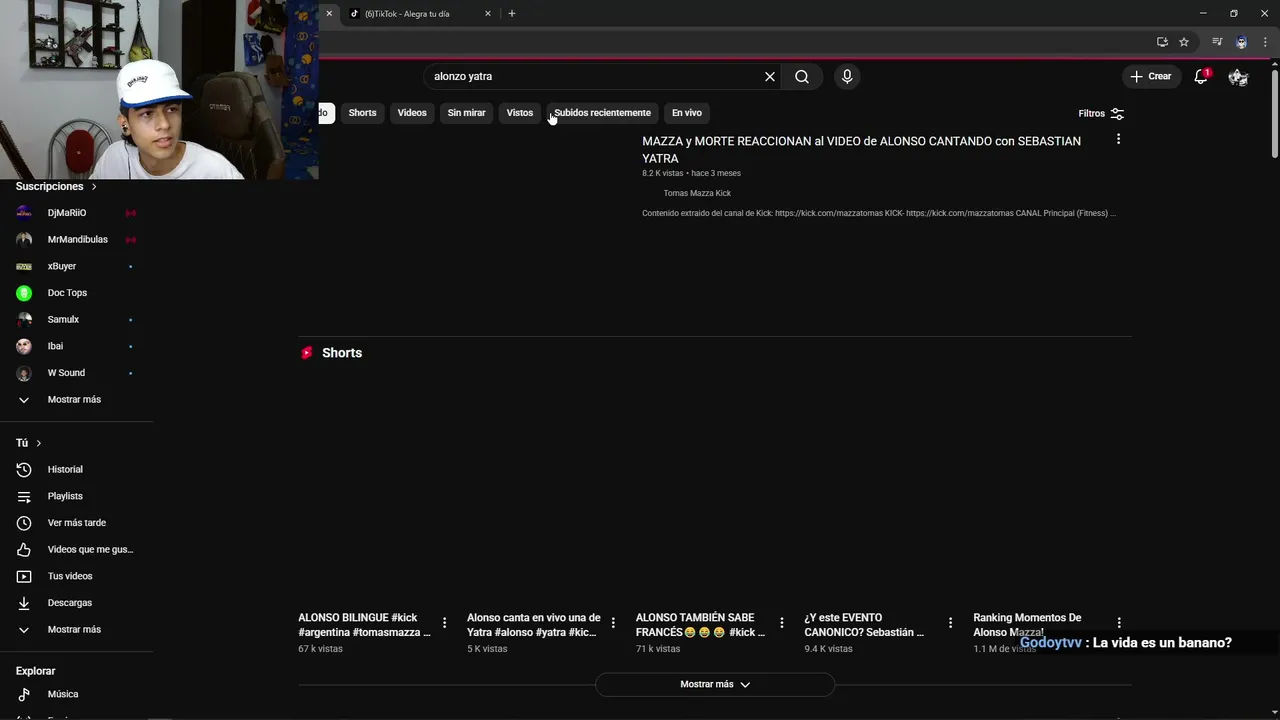Expand more Shorts with Mostrar más button
The height and width of the screenshot is (720, 1280).
pyautogui.click(x=715, y=685)
